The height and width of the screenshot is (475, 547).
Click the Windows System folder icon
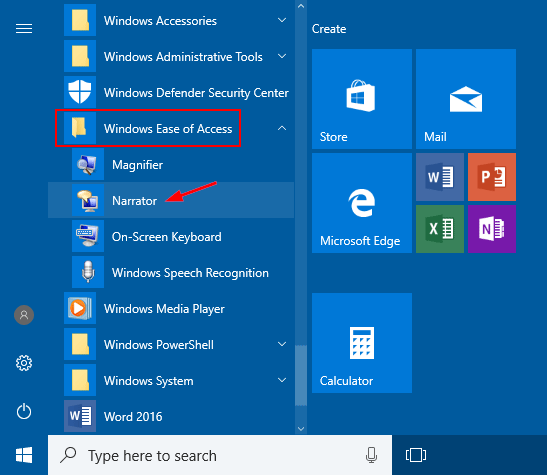pos(80,380)
